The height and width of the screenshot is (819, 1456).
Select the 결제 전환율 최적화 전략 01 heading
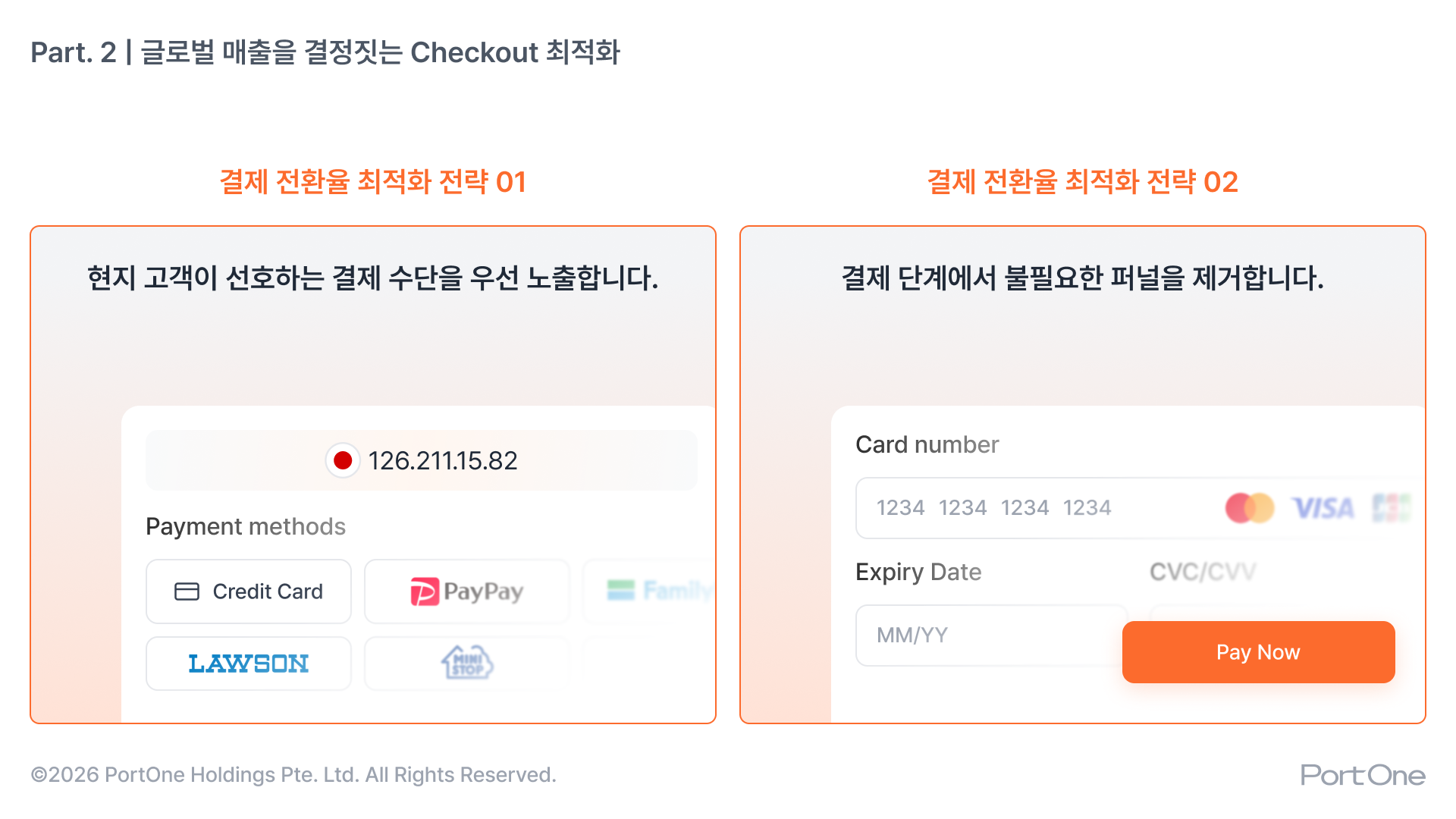tap(372, 181)
